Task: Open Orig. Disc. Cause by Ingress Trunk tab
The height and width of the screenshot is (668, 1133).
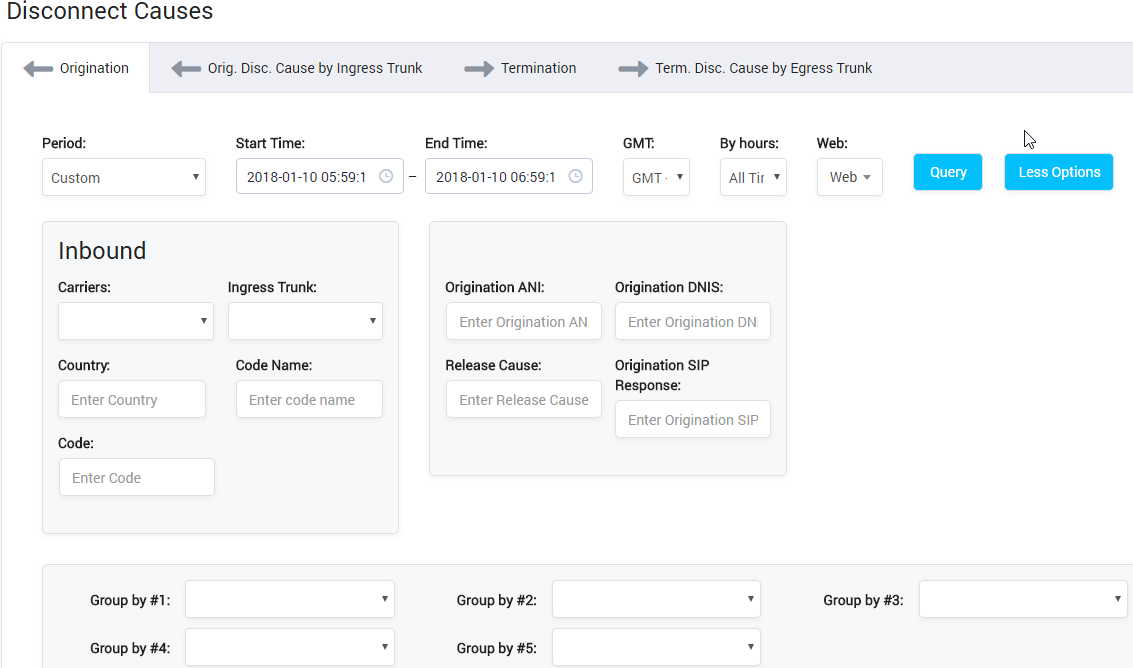Action: coord(297,68)
